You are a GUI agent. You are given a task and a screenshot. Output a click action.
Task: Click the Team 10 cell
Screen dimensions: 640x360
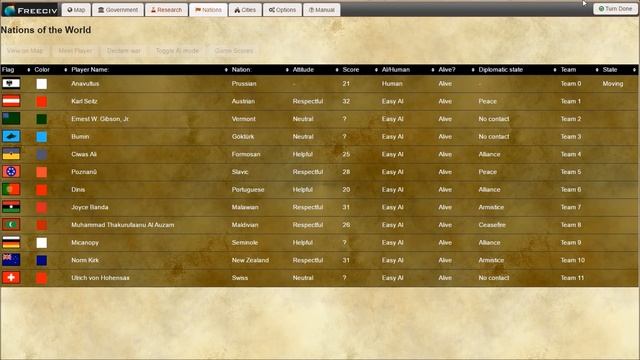(x=572, y=260)
